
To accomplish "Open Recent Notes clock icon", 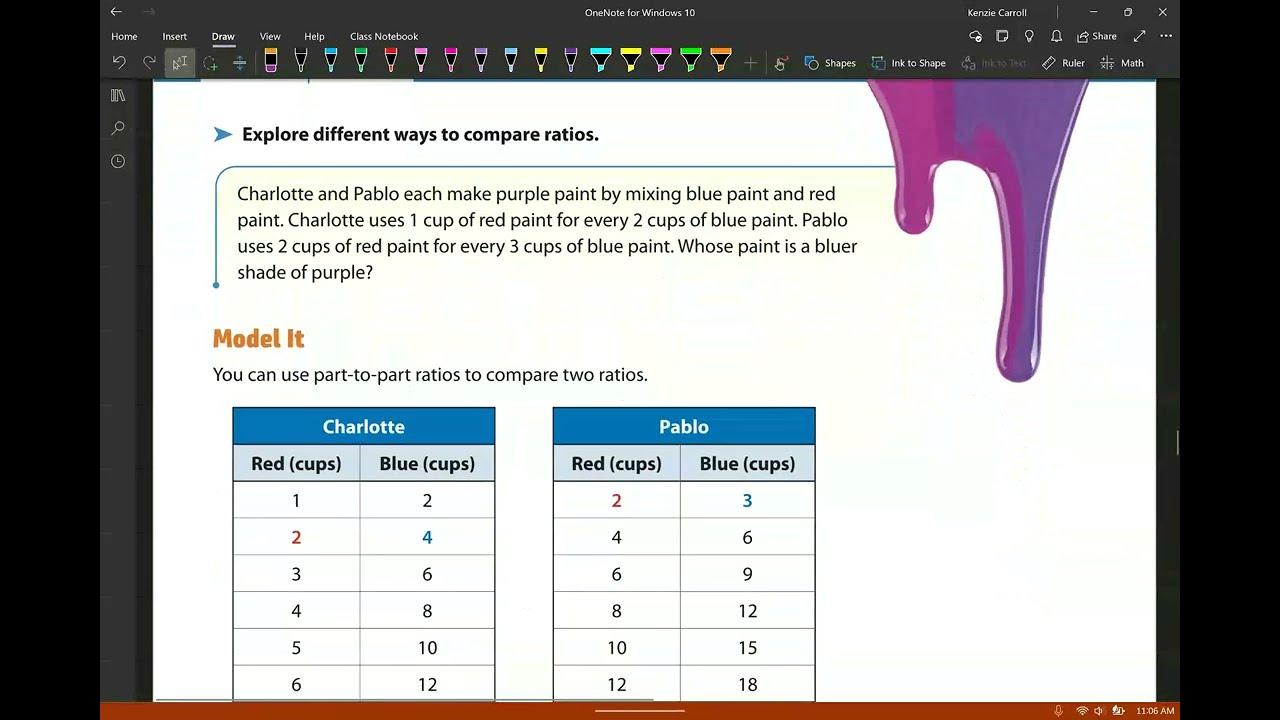I will pyautogui.click(x=118, y=161).
